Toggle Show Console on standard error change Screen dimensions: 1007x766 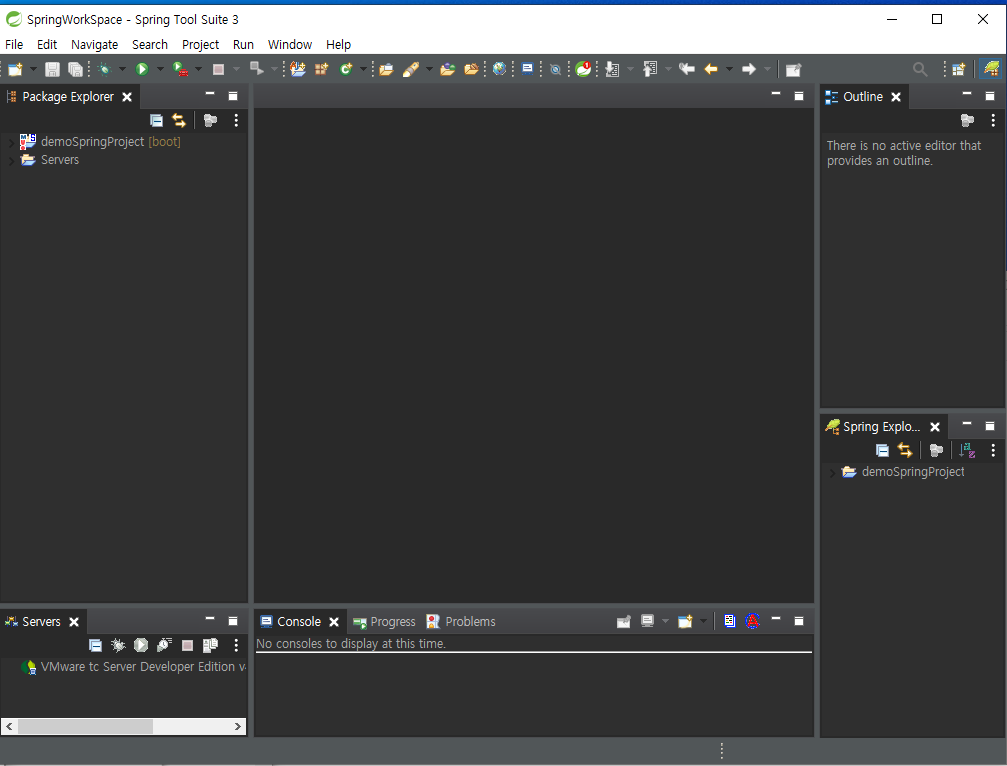[x=753, y=621]
